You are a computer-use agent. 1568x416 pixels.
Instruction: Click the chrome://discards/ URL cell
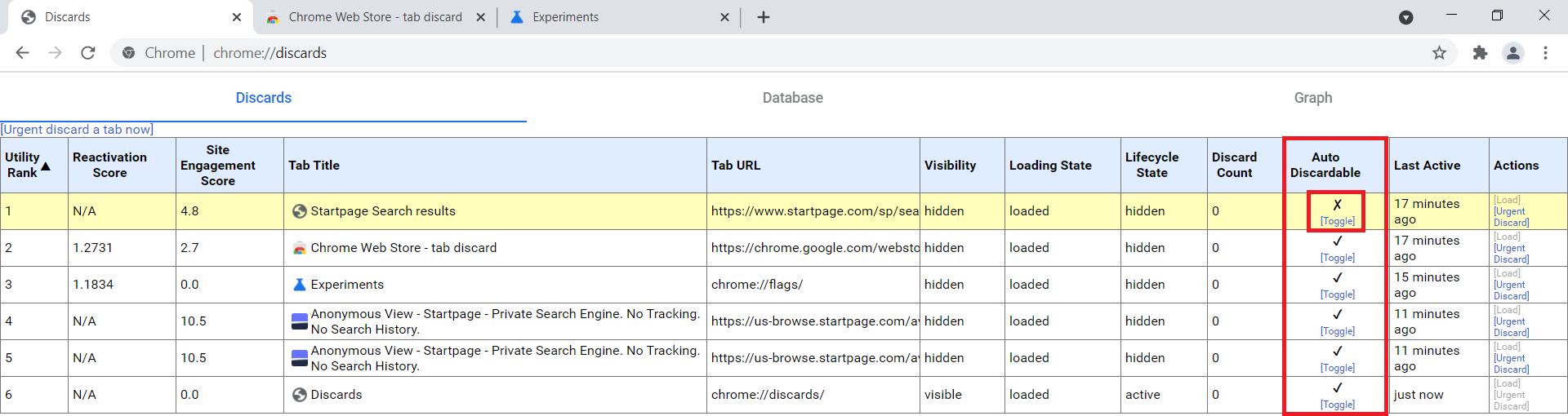click(x=813, y=395)
